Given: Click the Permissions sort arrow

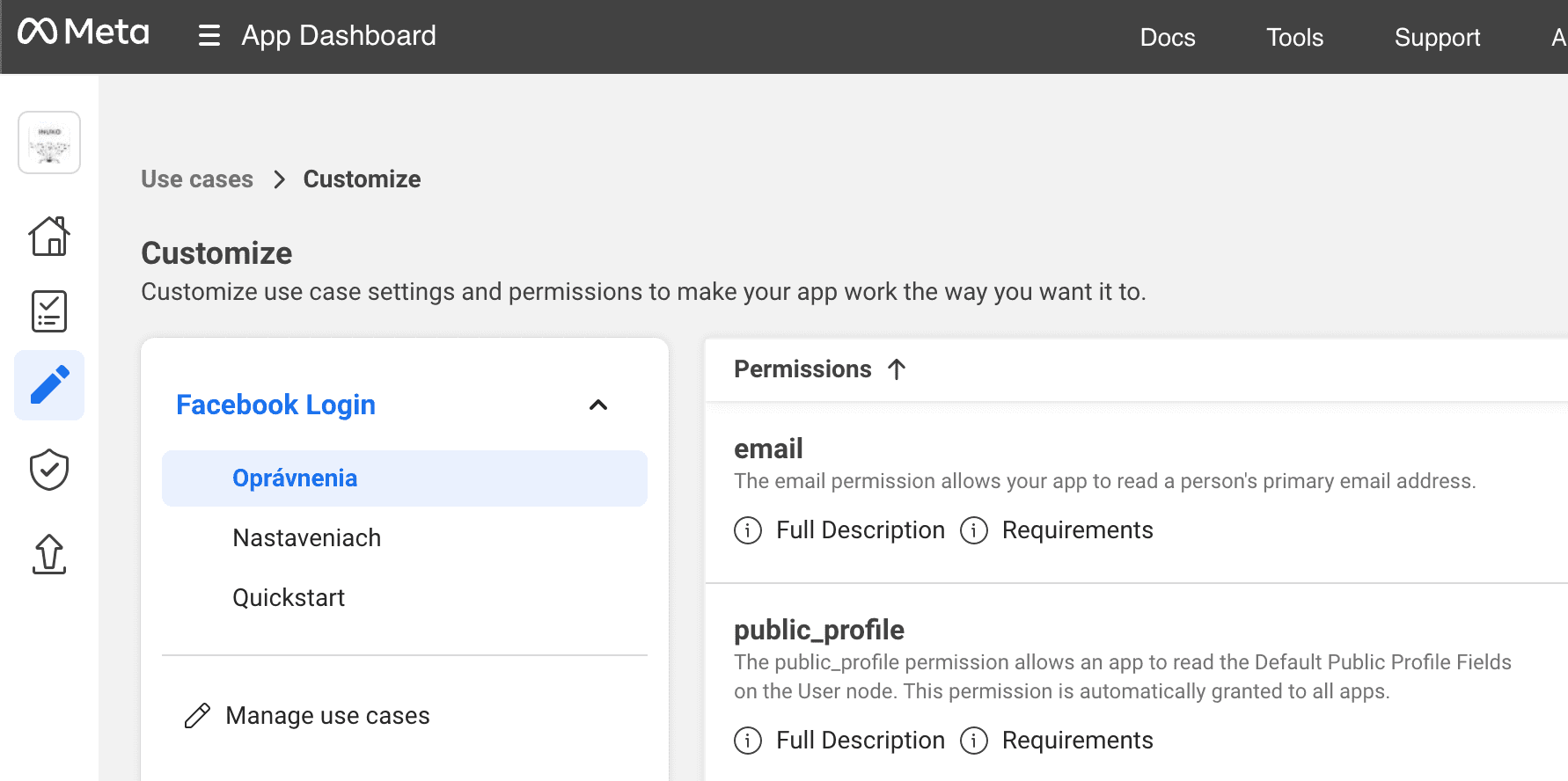Looking at the screenshot, I should (x=897, y=369).
